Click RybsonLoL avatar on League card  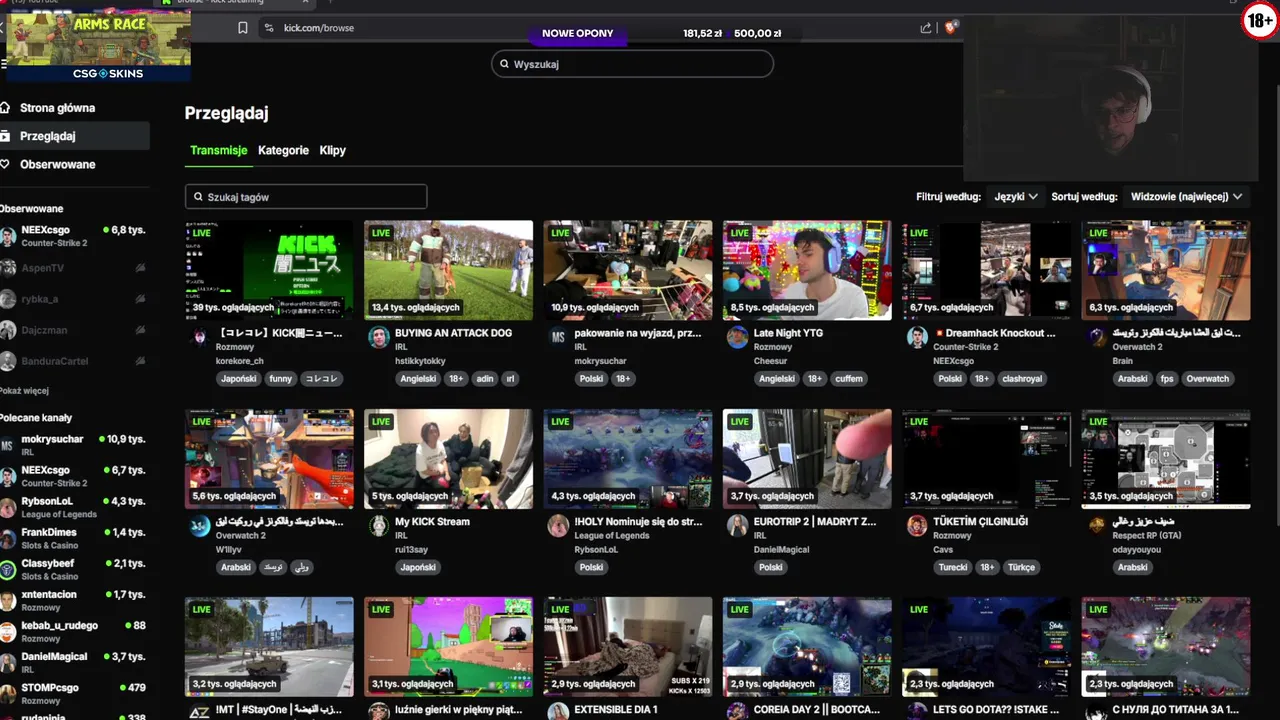tap(558, 526)
